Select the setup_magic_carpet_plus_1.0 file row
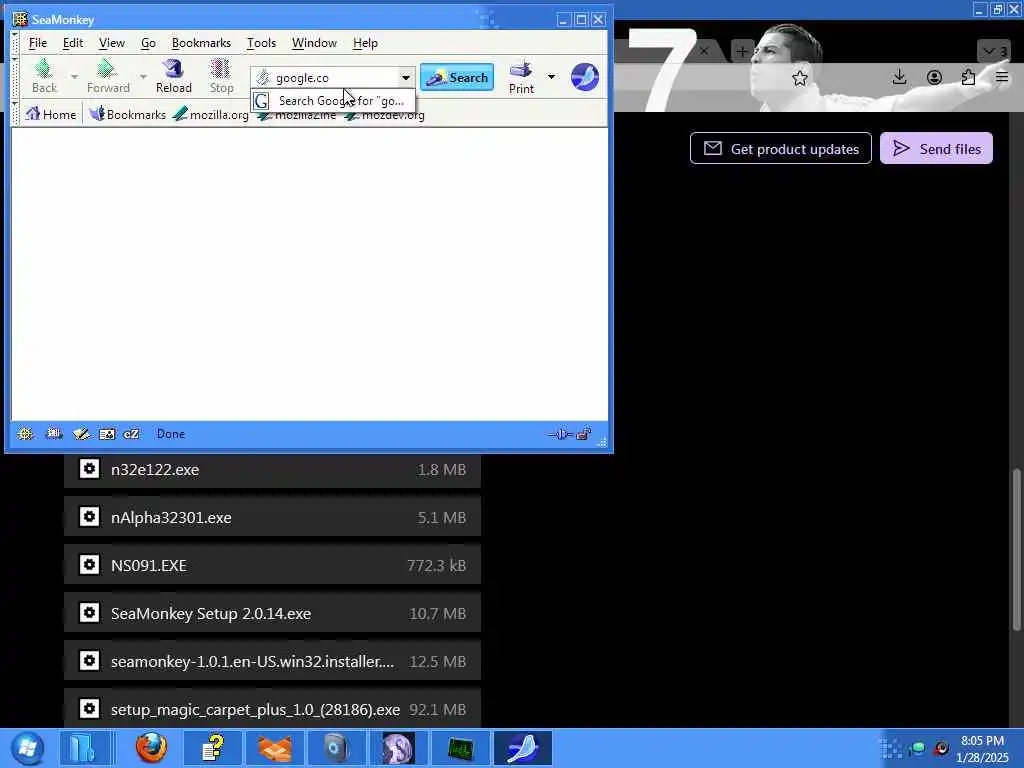This screenshot has height=768, width=1024. tap(272, 708)
